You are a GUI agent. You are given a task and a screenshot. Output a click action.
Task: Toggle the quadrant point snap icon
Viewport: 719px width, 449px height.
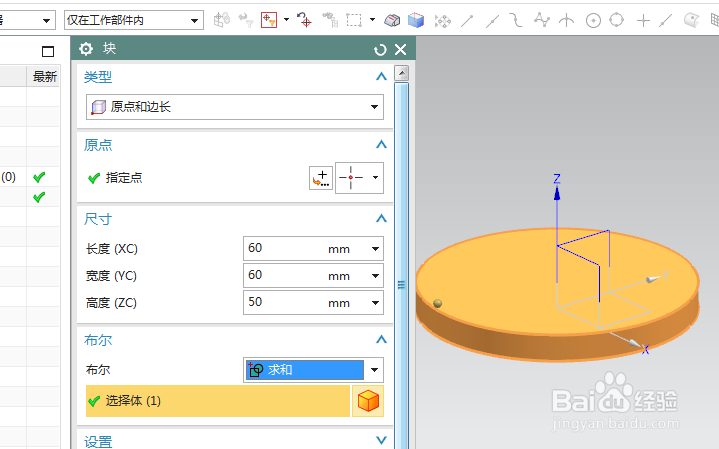(x=617, y=20)
